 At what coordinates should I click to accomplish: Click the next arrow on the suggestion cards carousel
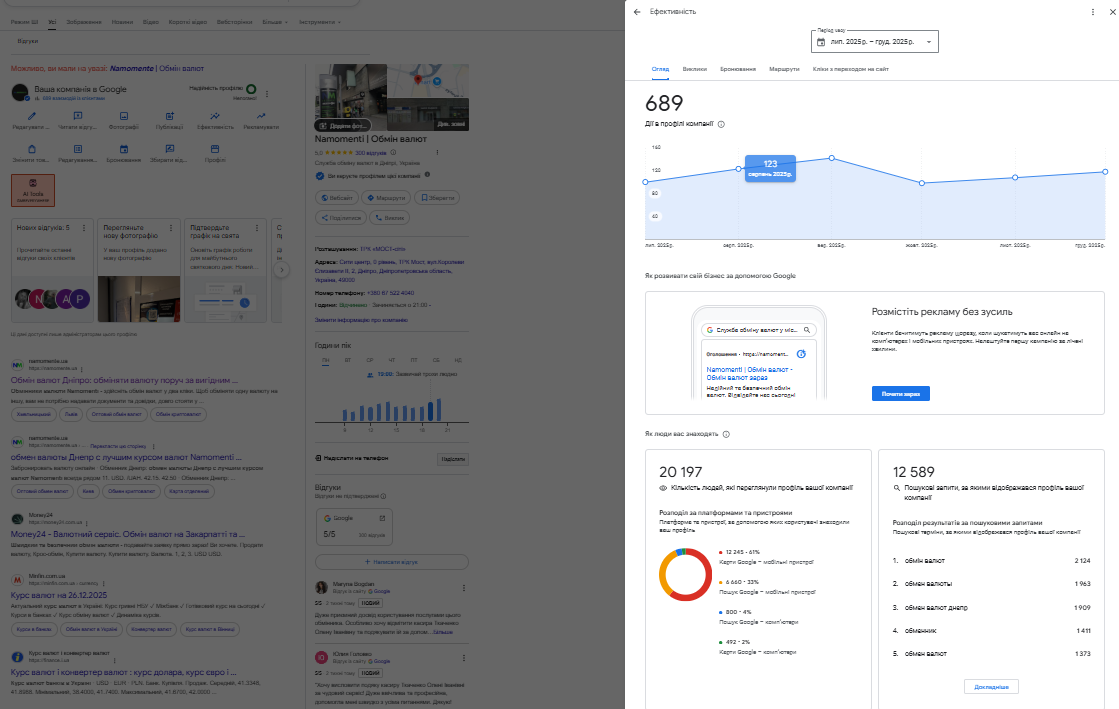pyautogui.click(x=282, y=269)
